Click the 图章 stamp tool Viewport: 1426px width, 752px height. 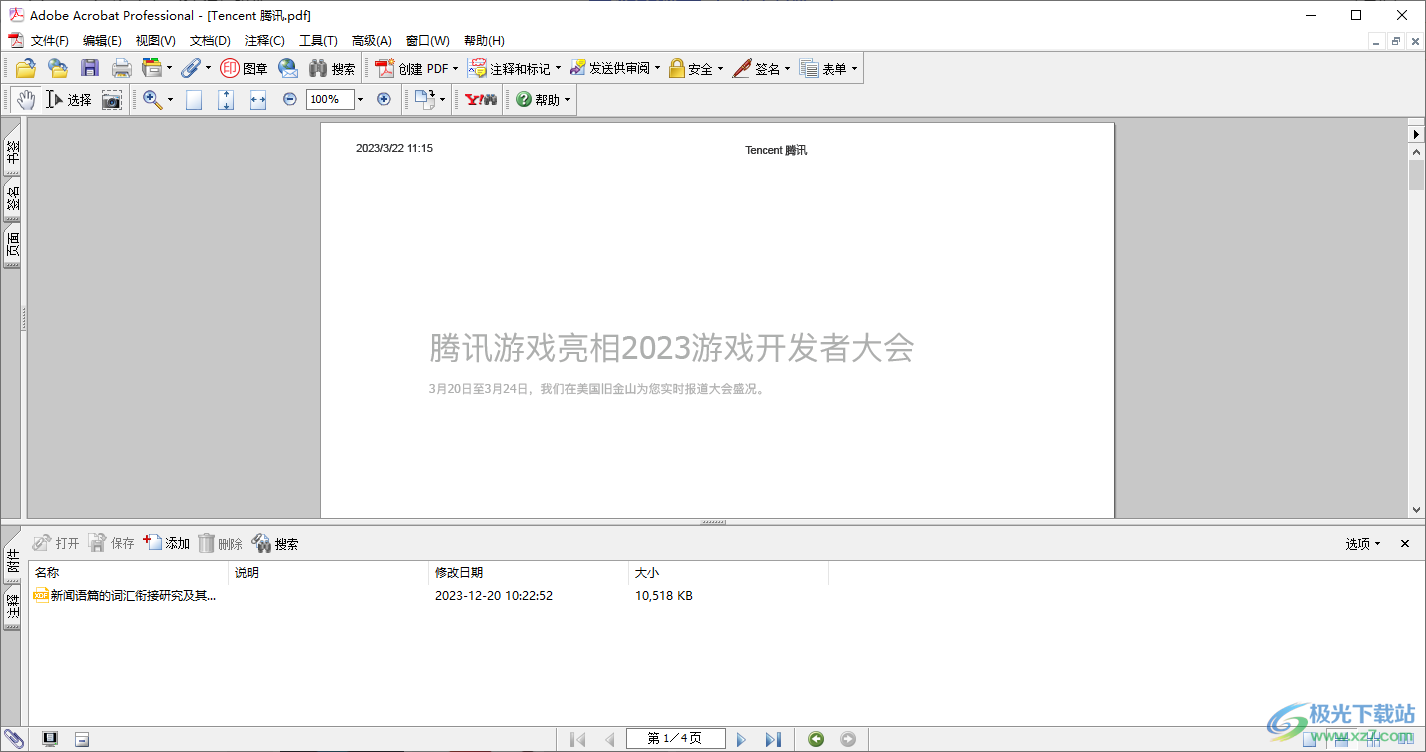click(244, 68)
